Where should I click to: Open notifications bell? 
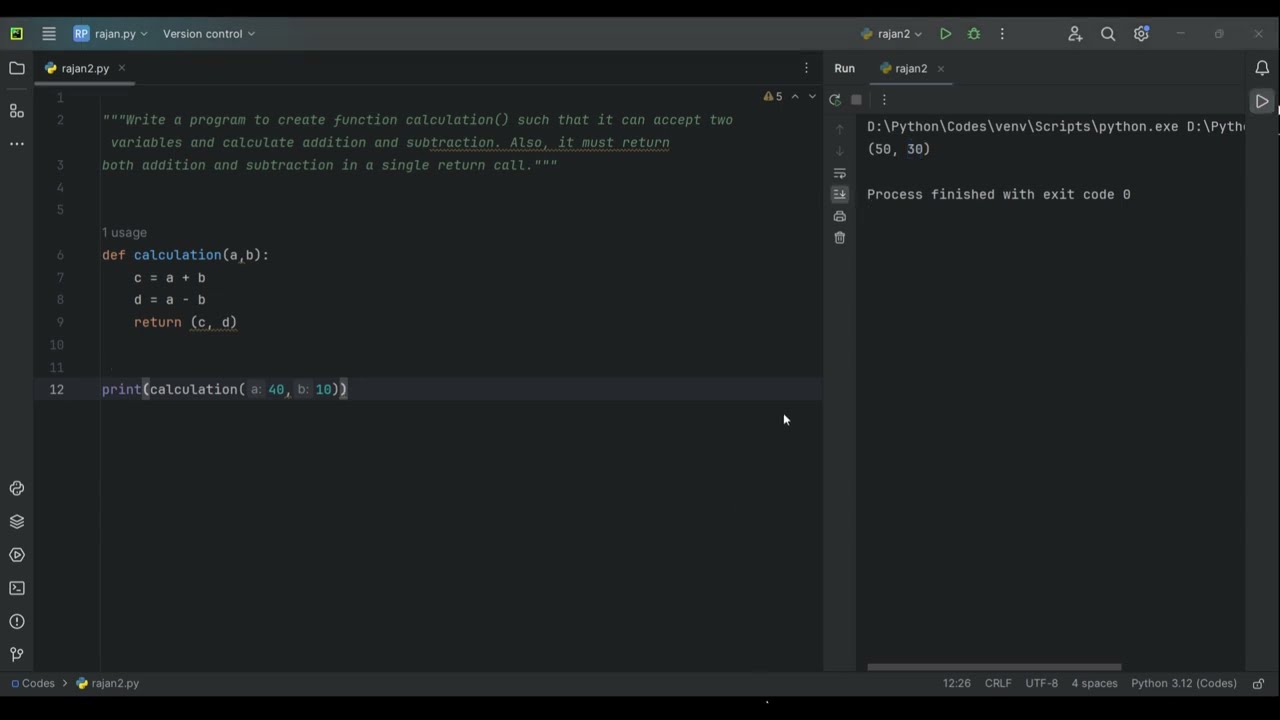pyautogui.click(x=1262, y=68)
